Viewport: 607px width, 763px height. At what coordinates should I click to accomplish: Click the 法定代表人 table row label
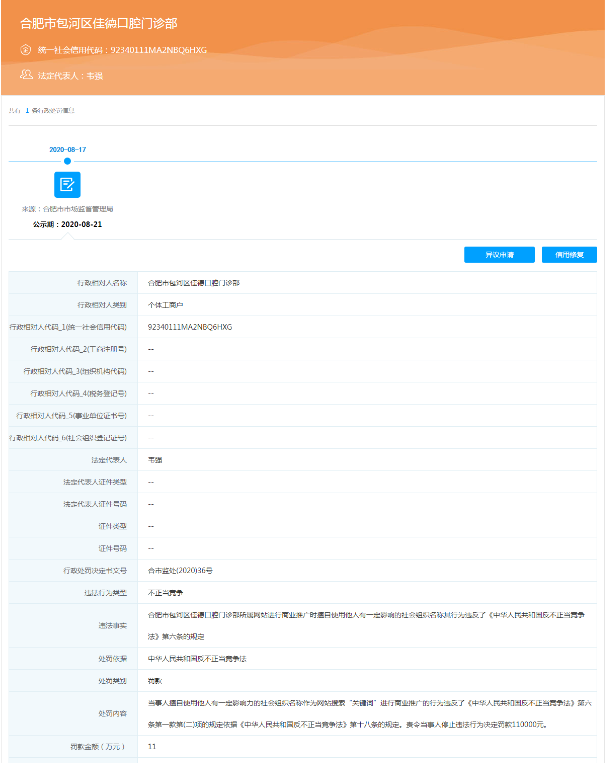tap(109, 460)
